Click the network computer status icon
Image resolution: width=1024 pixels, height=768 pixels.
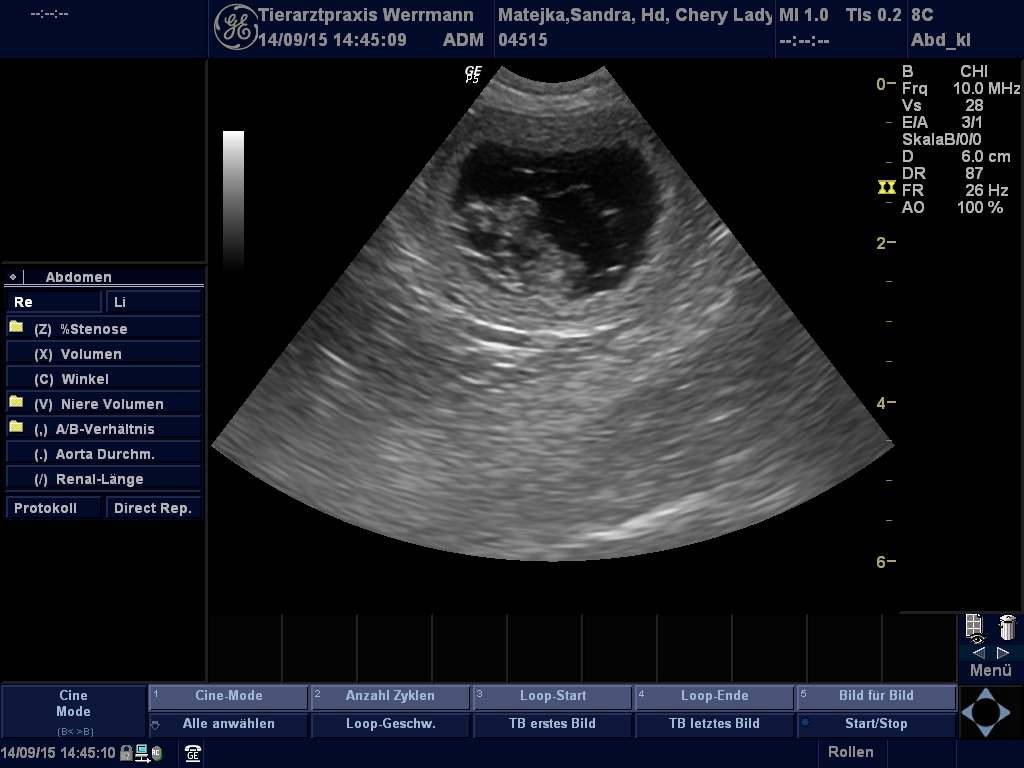142,753
